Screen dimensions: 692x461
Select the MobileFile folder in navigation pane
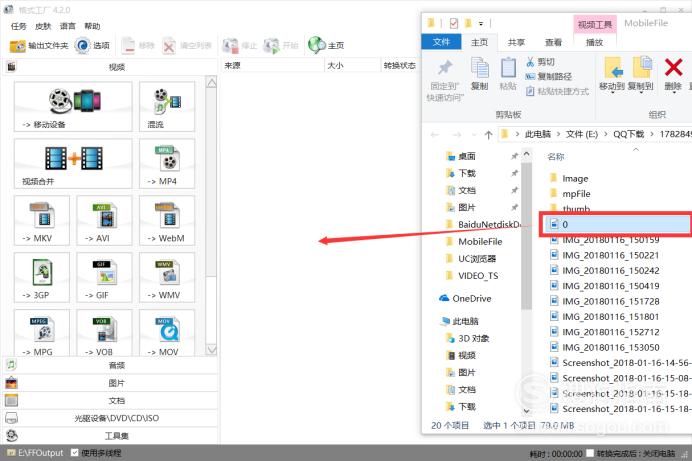pyautogui.click(x=474, y=242)
